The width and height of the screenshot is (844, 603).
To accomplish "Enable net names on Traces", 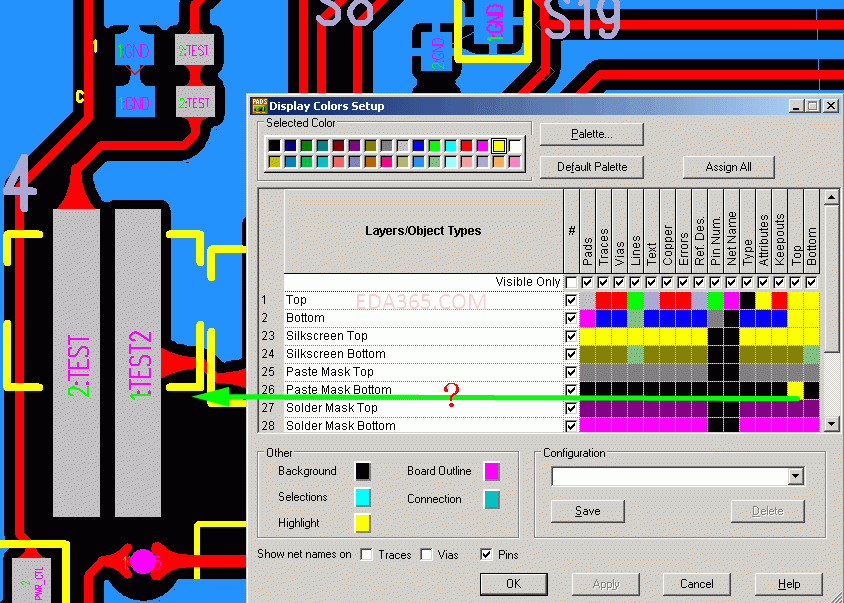I will [366, 554].
